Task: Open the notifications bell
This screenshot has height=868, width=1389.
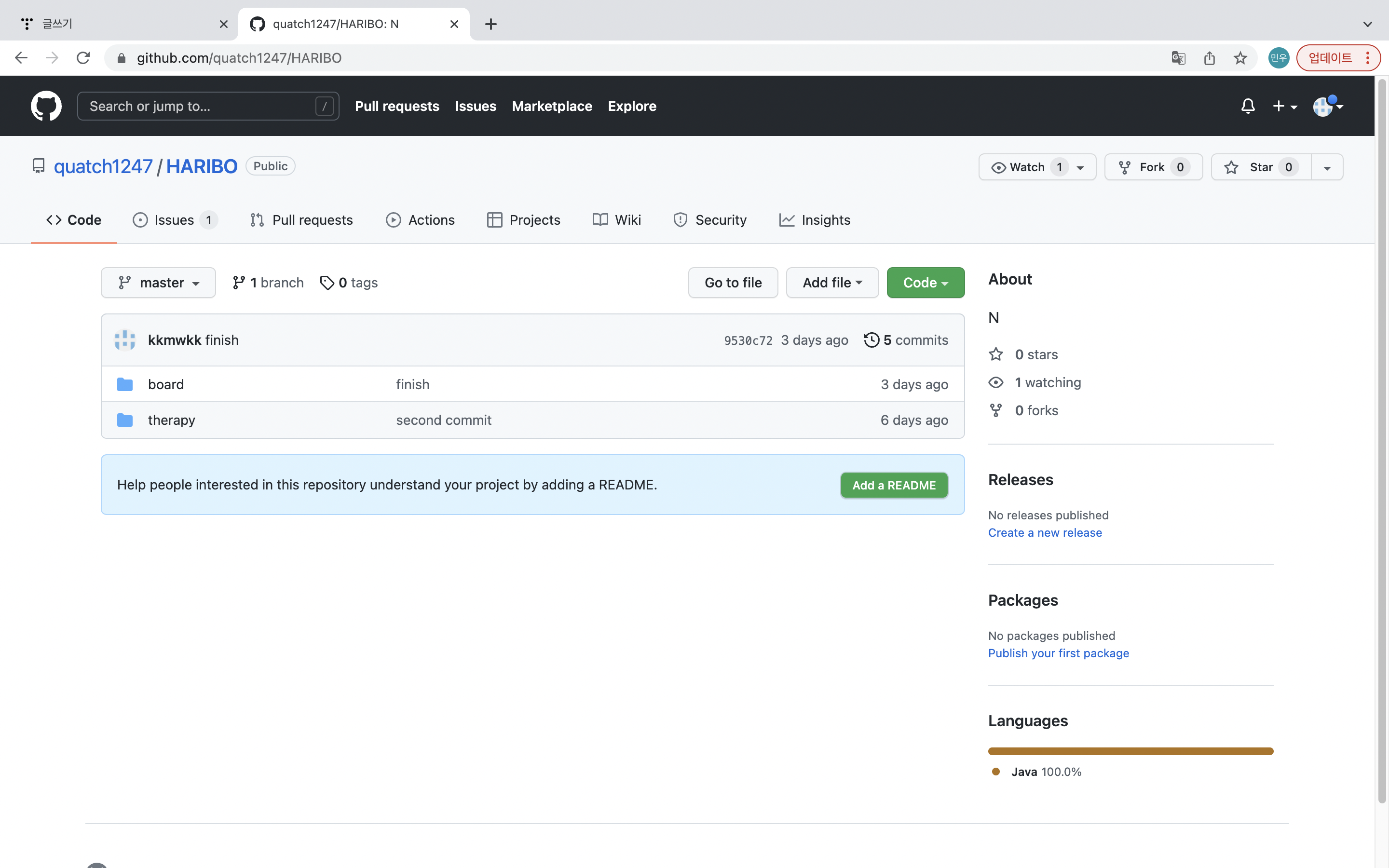Action: tap(1247, 106)
